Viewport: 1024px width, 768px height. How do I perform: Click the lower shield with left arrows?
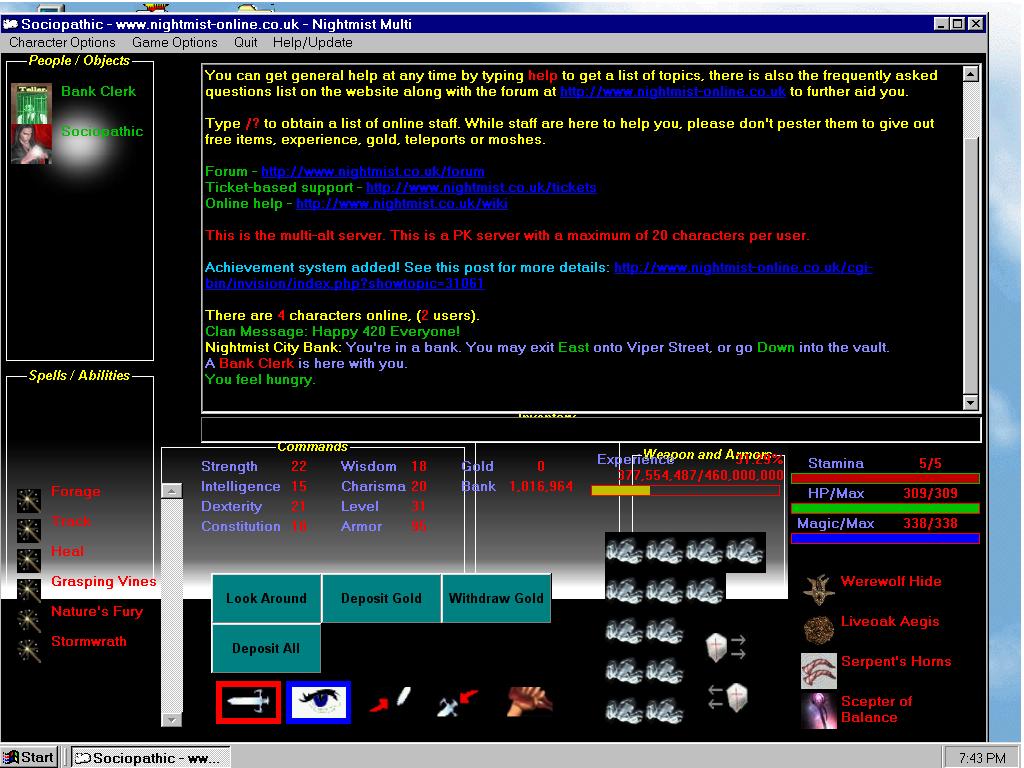(x=727, y=696)
